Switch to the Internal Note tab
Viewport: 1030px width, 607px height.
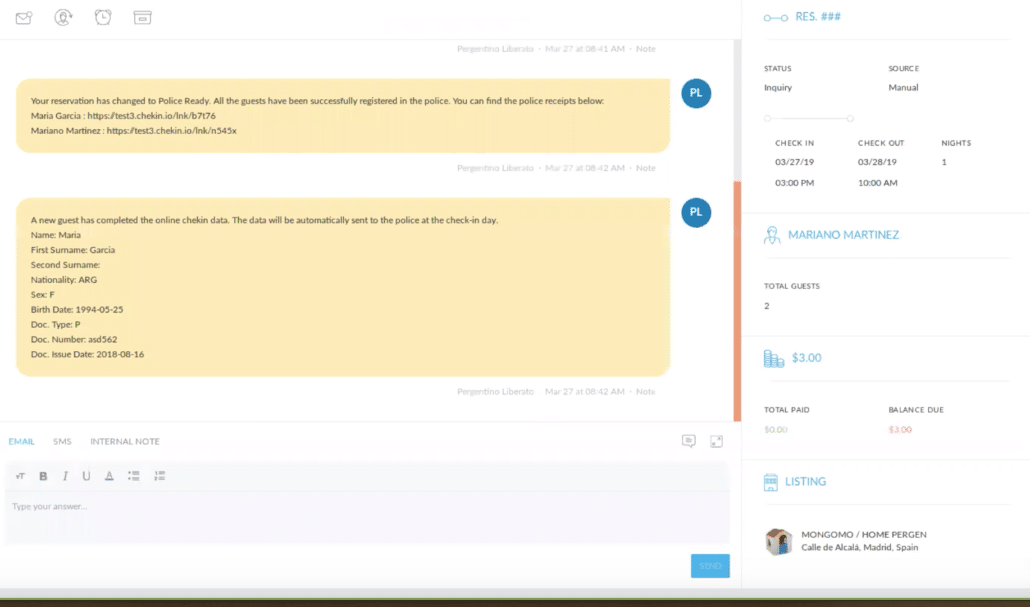124,441
